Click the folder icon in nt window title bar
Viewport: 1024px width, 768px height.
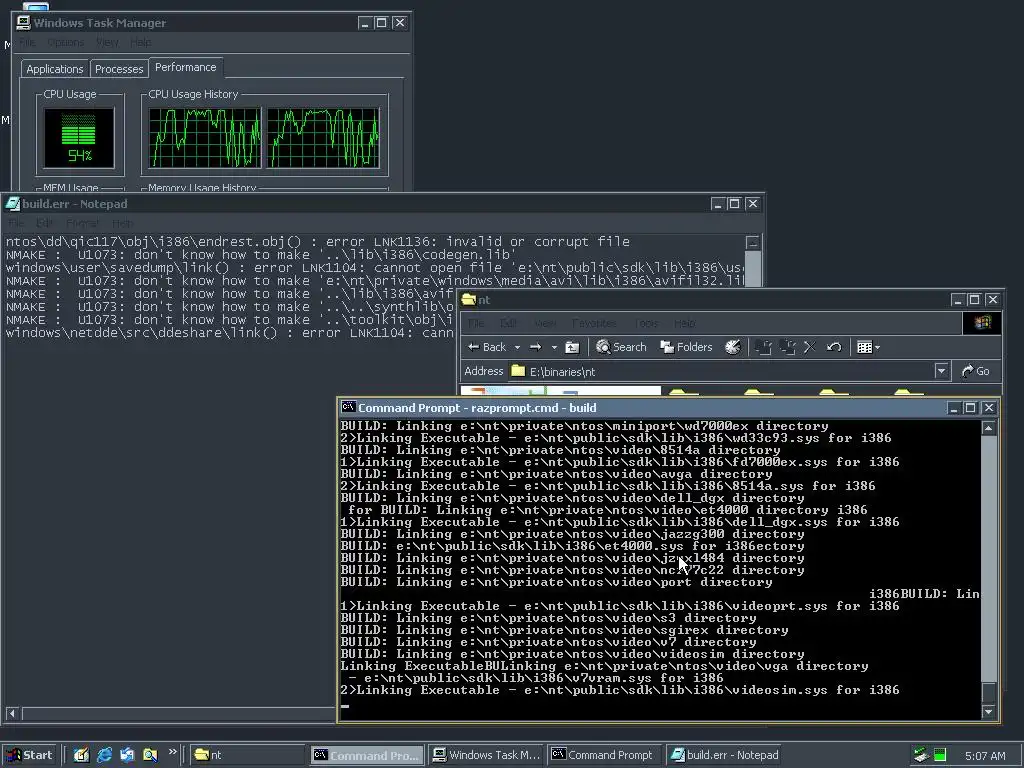pyautogui.click(x=469, y=300)
